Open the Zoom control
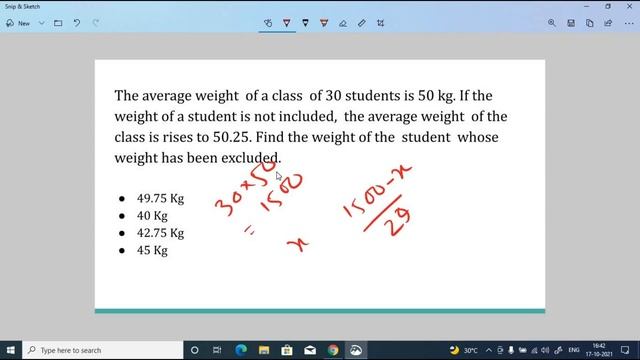The width and height of the screenshot is (640, 360). pyautogui.click(x=552, y=23)
